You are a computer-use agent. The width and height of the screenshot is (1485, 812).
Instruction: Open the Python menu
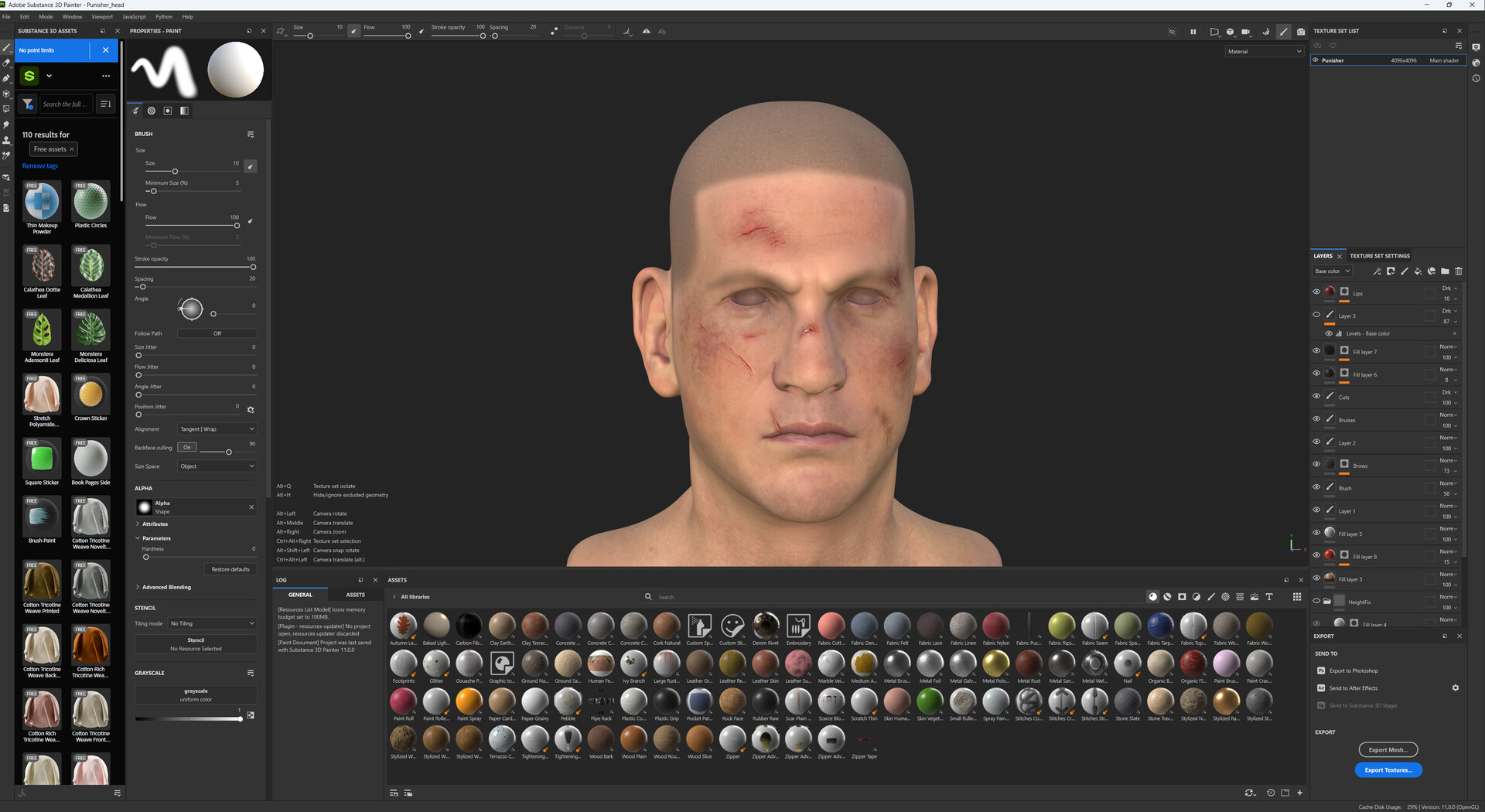coord(164,16)
